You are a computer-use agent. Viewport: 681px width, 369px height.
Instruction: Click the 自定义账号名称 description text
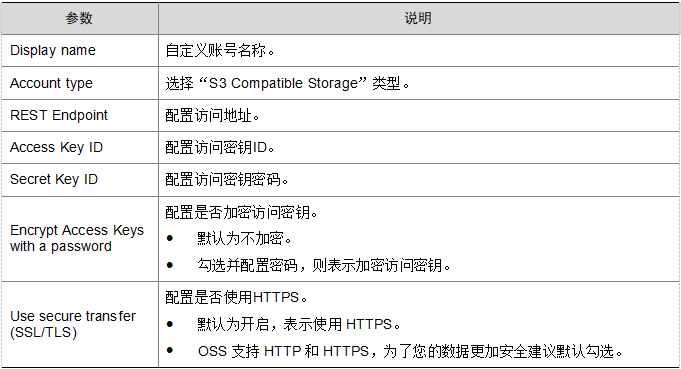(220, 51)
